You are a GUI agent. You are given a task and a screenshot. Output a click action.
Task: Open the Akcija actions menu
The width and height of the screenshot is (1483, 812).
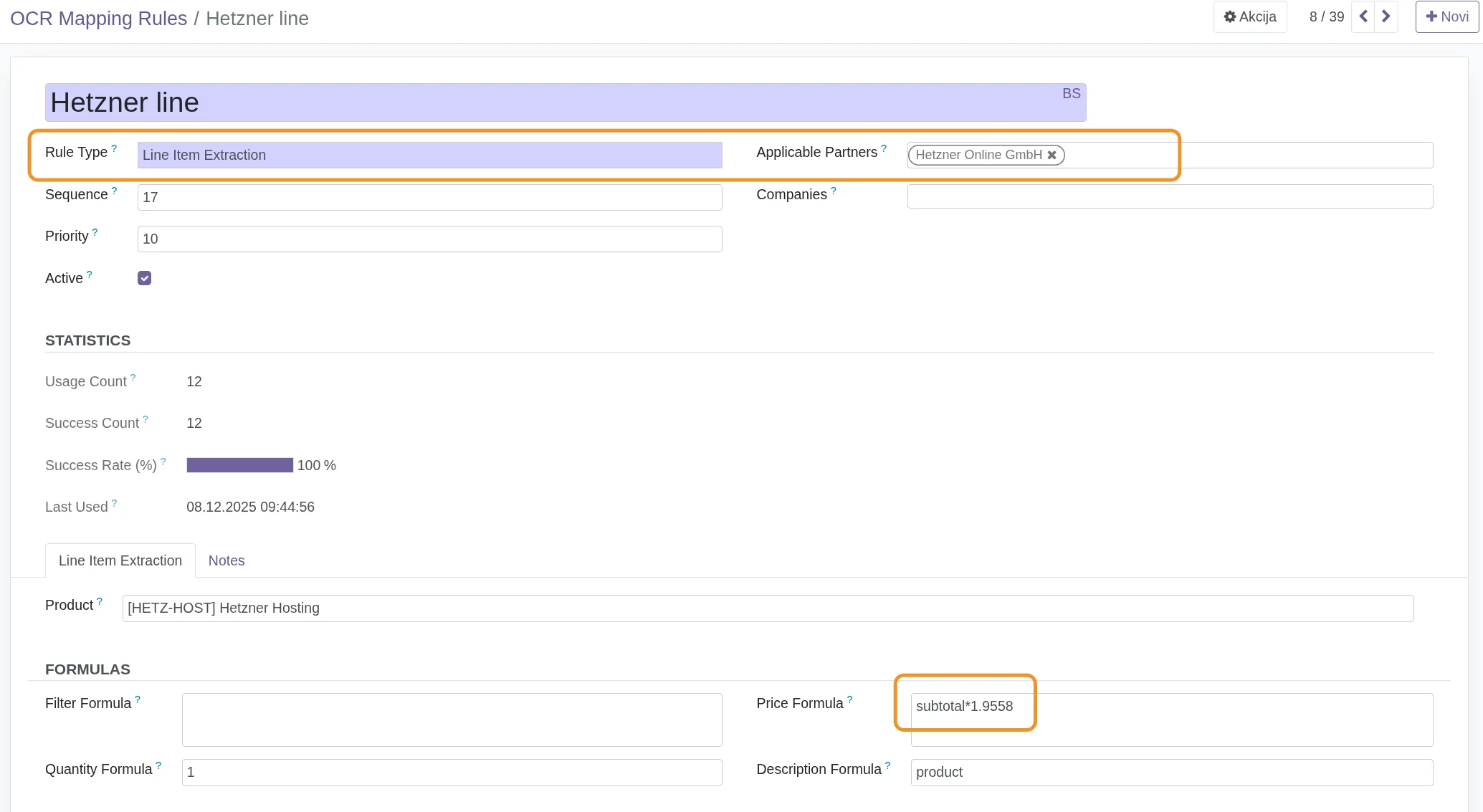[1249, 16]
